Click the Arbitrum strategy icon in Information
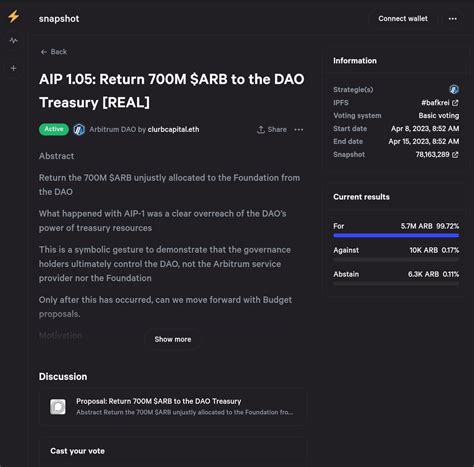Image resolution: width=474 pixels, height=467 pixels. click(x=454, y=89)
